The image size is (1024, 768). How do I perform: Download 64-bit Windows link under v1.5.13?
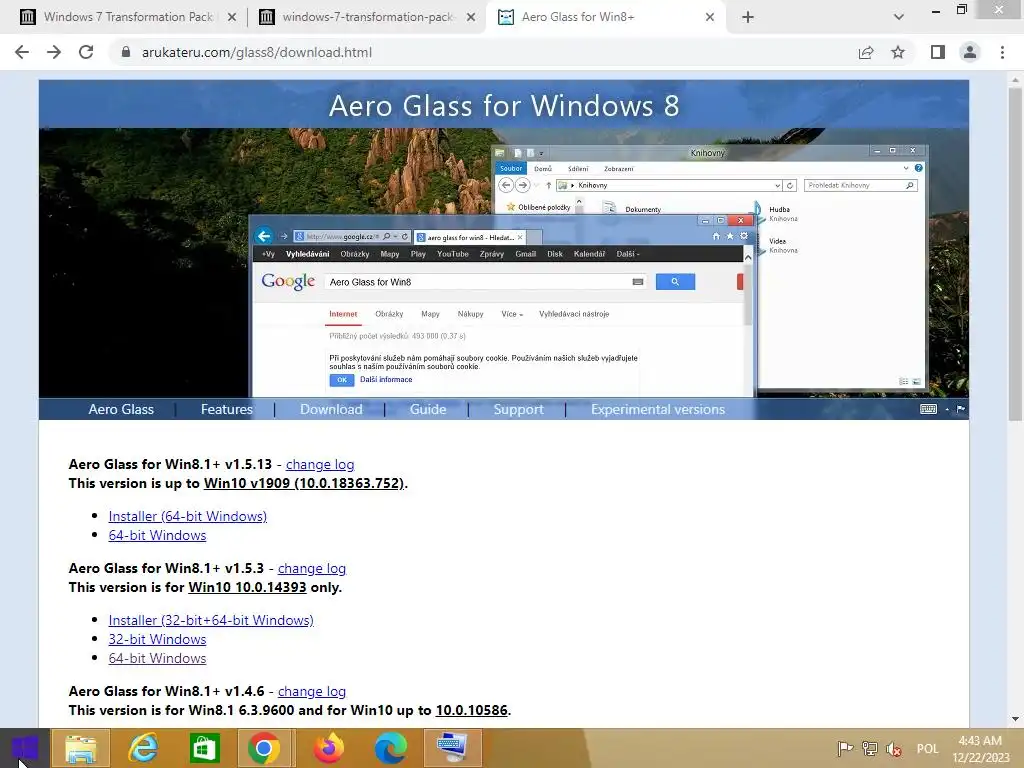(x=157, y=535)
